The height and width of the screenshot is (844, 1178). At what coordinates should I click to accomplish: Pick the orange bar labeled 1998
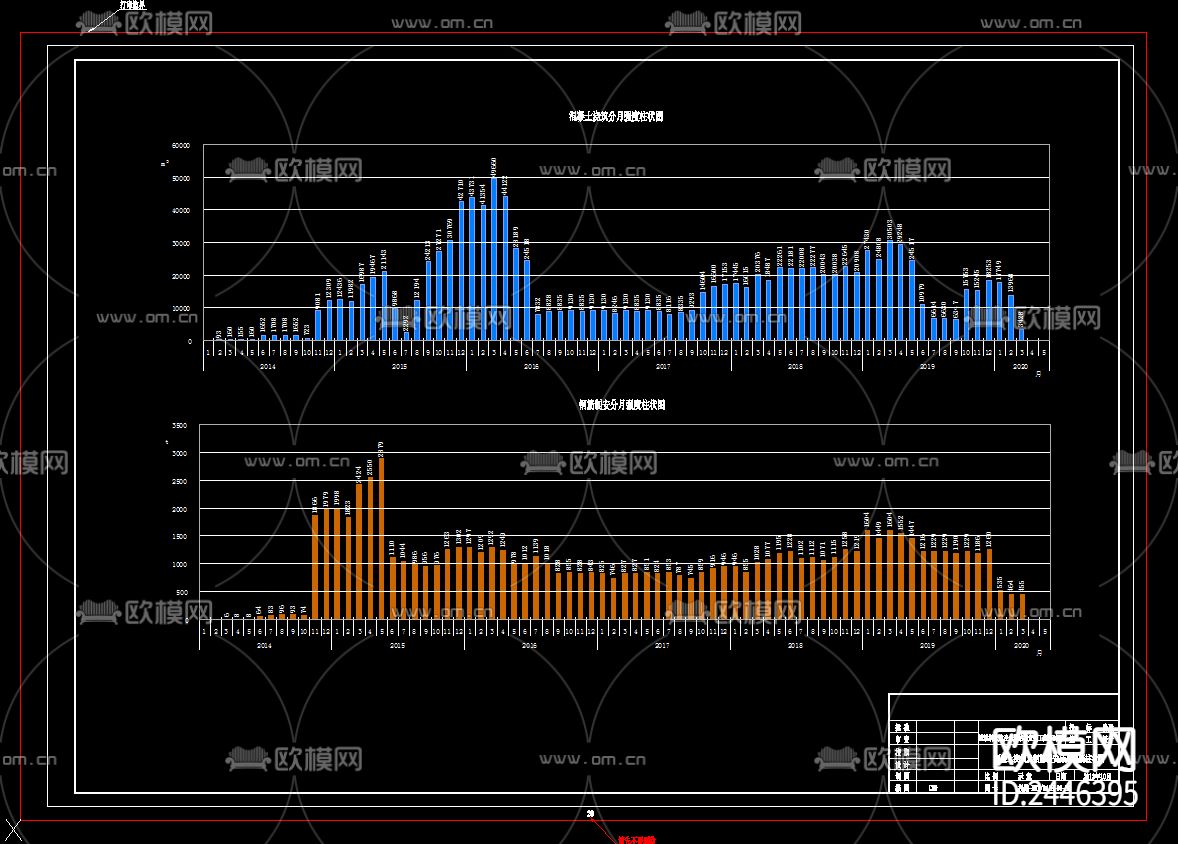click(337, 564)
